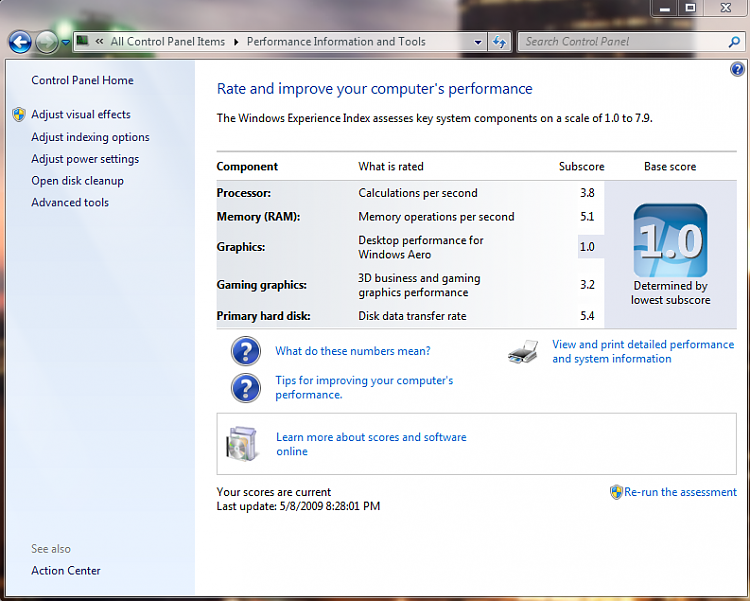Image resolution: width=750 pixels, height=601 pixels.
Task: Minimize the Control Panel window
Action: (664, 8)
